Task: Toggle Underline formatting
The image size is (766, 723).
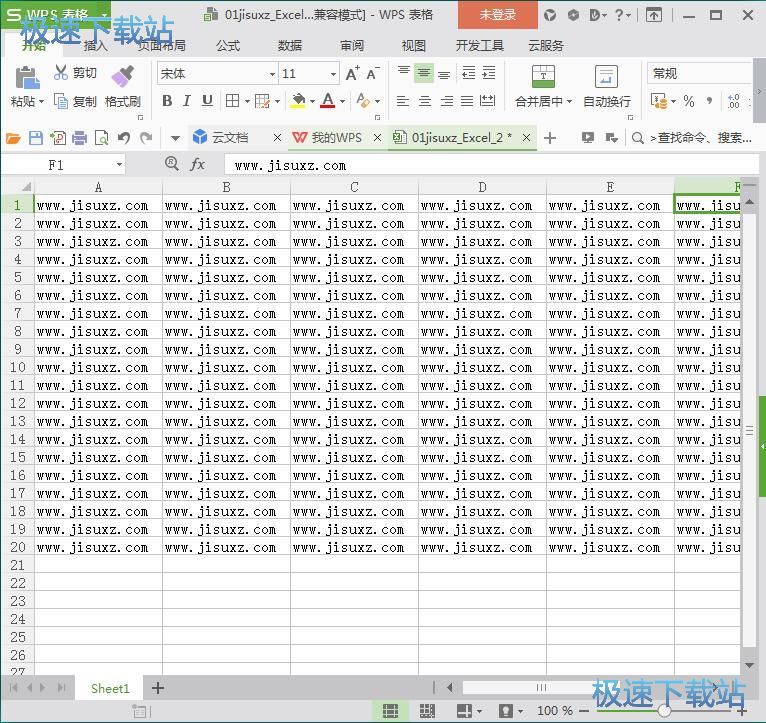Action: [x=207, y=101]
